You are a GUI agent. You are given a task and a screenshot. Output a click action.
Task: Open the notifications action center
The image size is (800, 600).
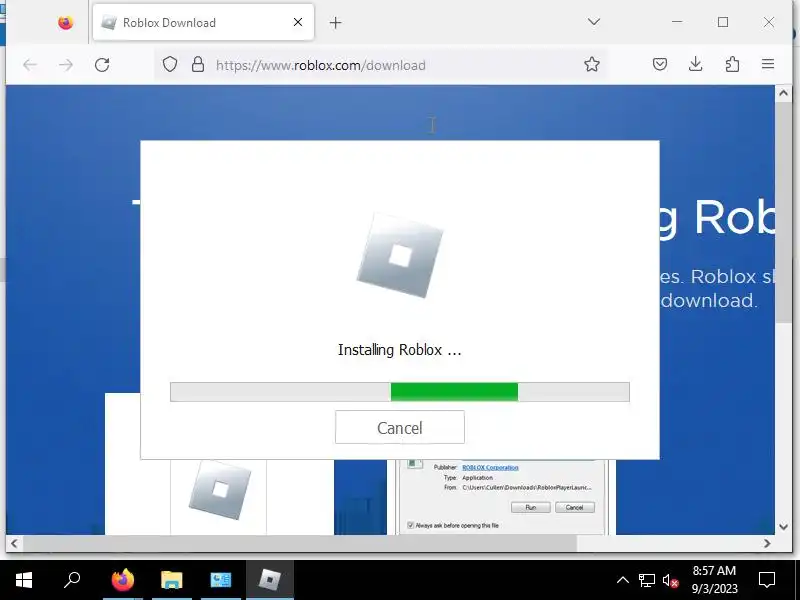point(767,580)
